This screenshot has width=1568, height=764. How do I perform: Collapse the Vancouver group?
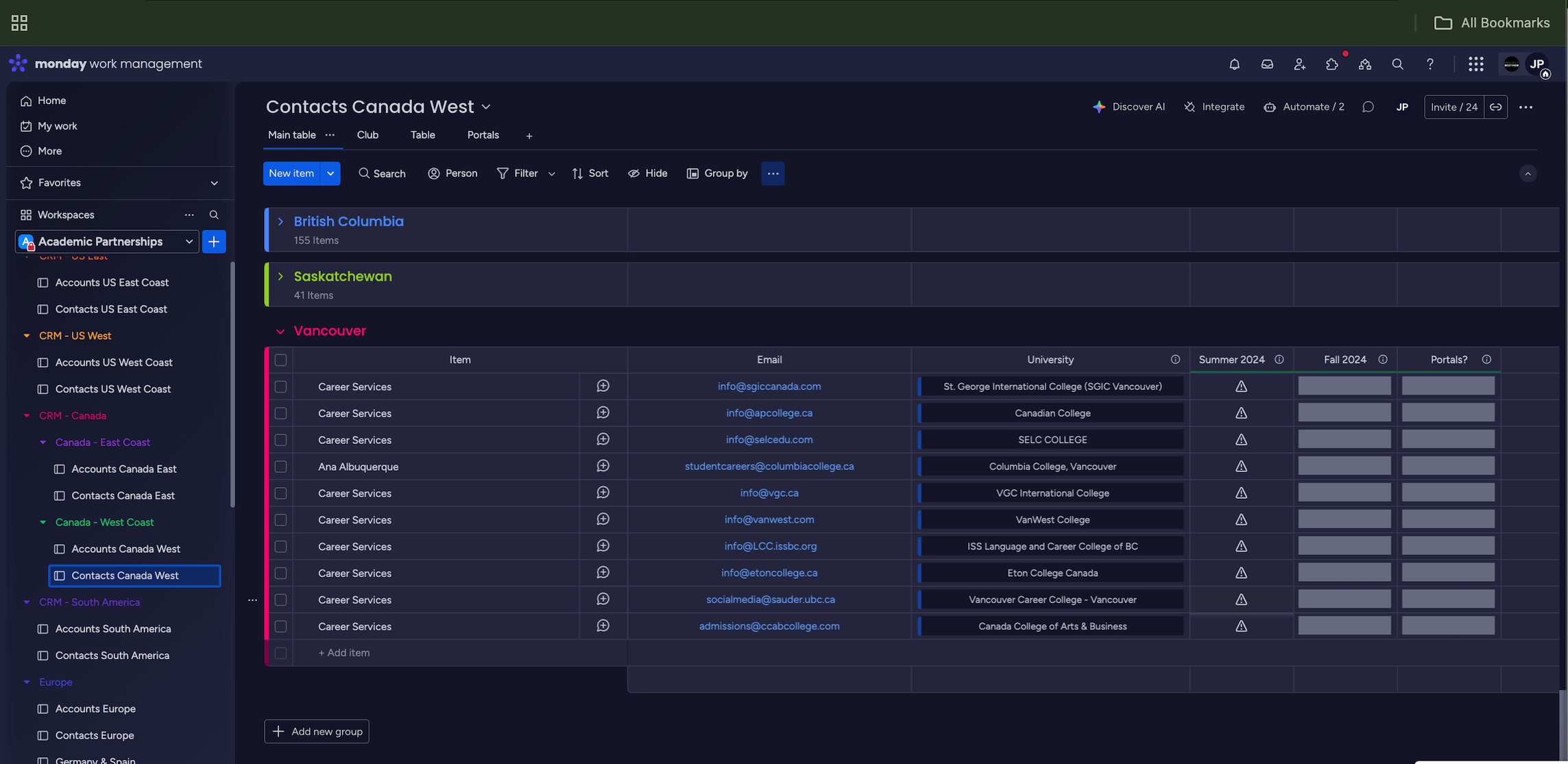coord(280,331)
